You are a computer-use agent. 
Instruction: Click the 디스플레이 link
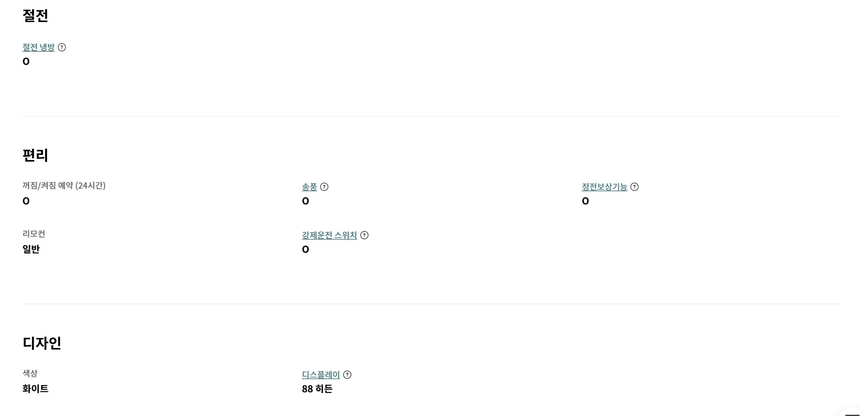pyautogui.click(x=320, y=375)
